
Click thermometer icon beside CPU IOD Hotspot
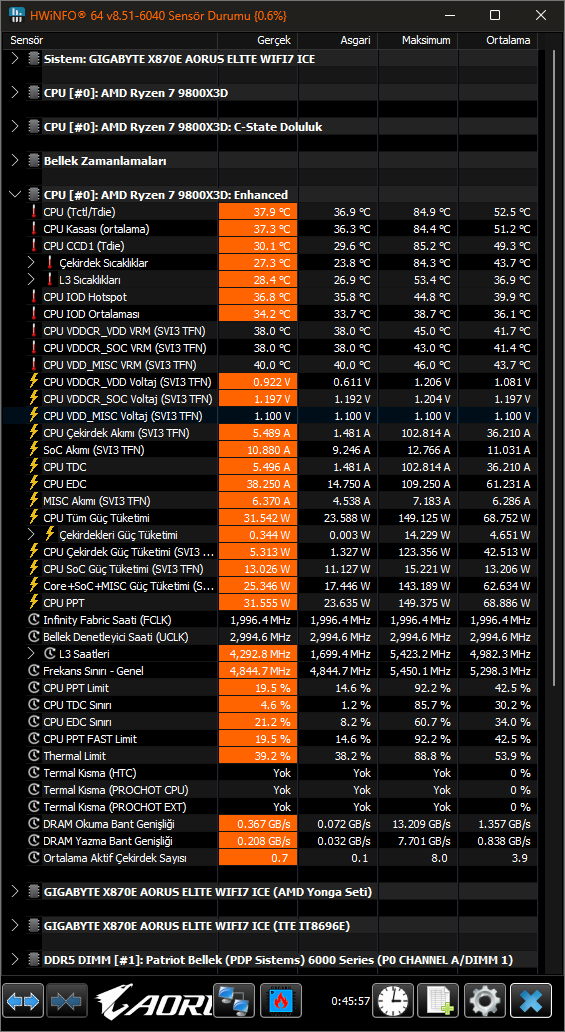pyautogui.click(x=34, y=297)
